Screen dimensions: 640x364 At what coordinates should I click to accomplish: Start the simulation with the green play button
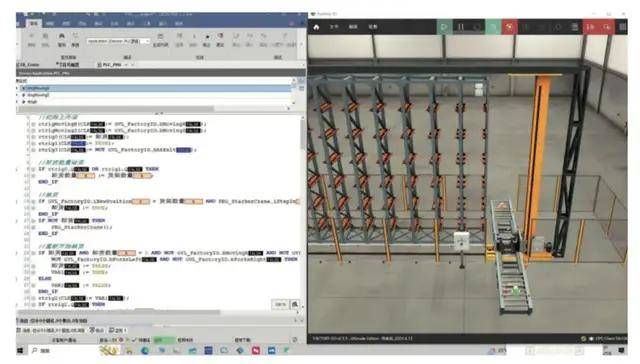point(444,27)
